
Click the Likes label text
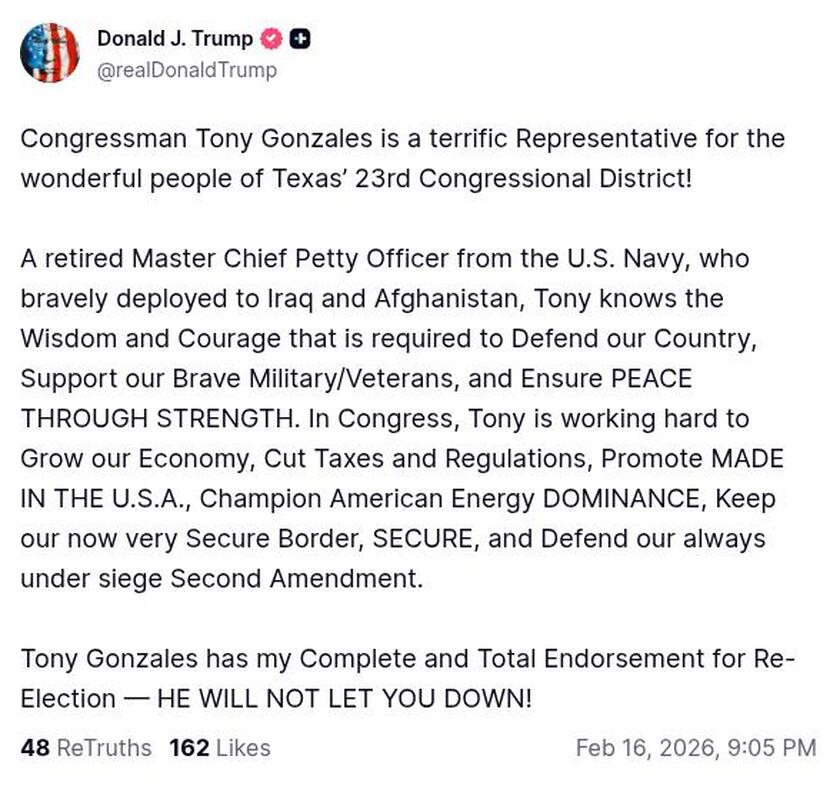(x=241, y=747)
